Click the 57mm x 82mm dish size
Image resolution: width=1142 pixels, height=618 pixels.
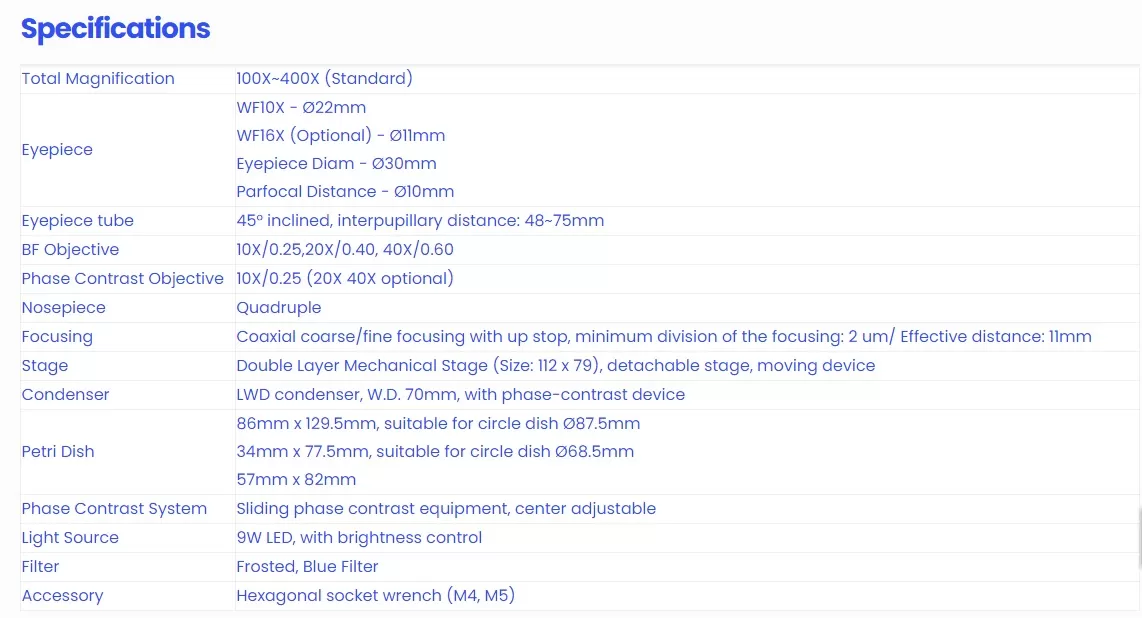[296, 480]
